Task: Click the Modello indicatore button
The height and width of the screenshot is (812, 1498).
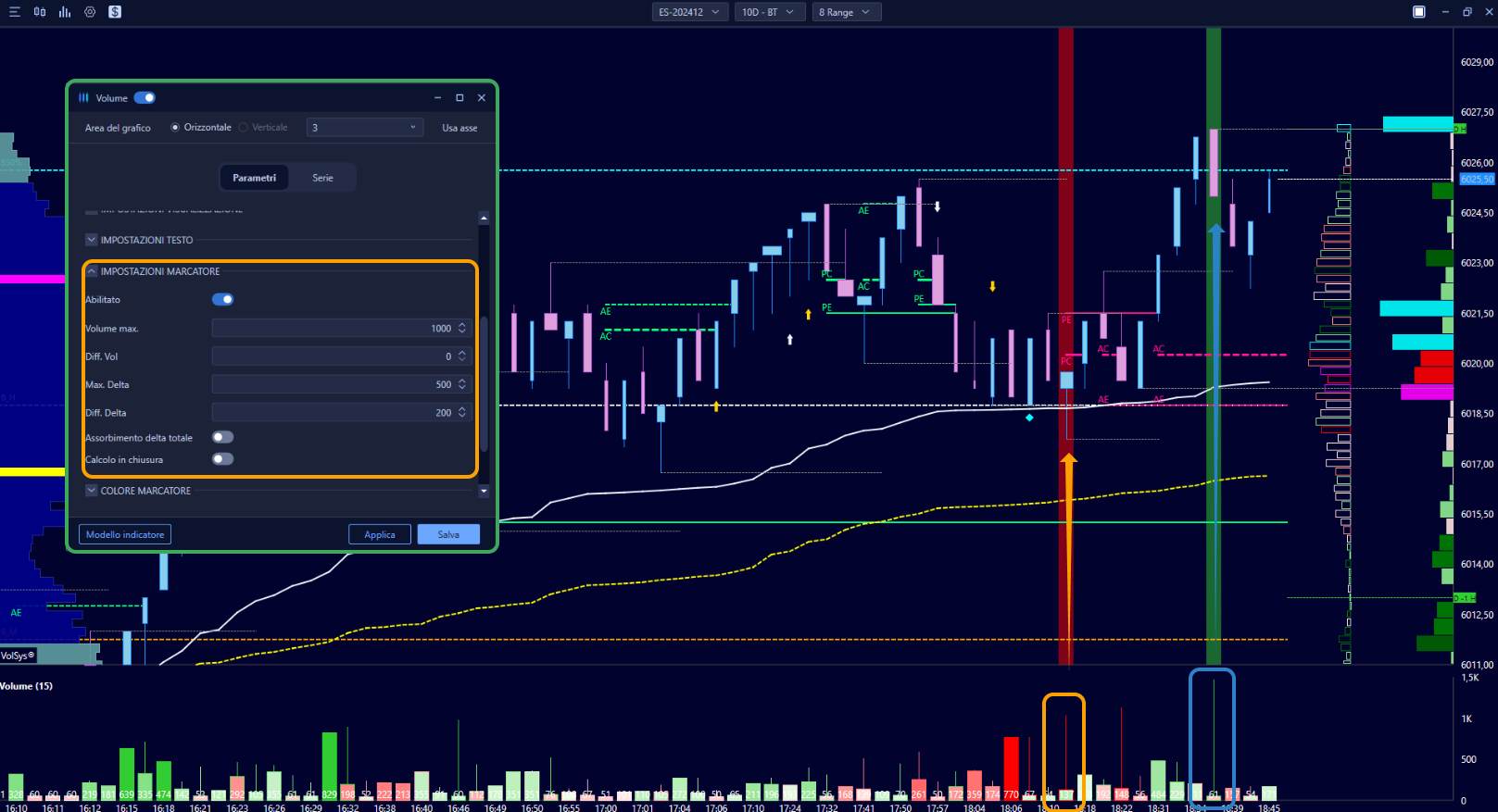Action: pyautogui.click(x=125, y=534)
